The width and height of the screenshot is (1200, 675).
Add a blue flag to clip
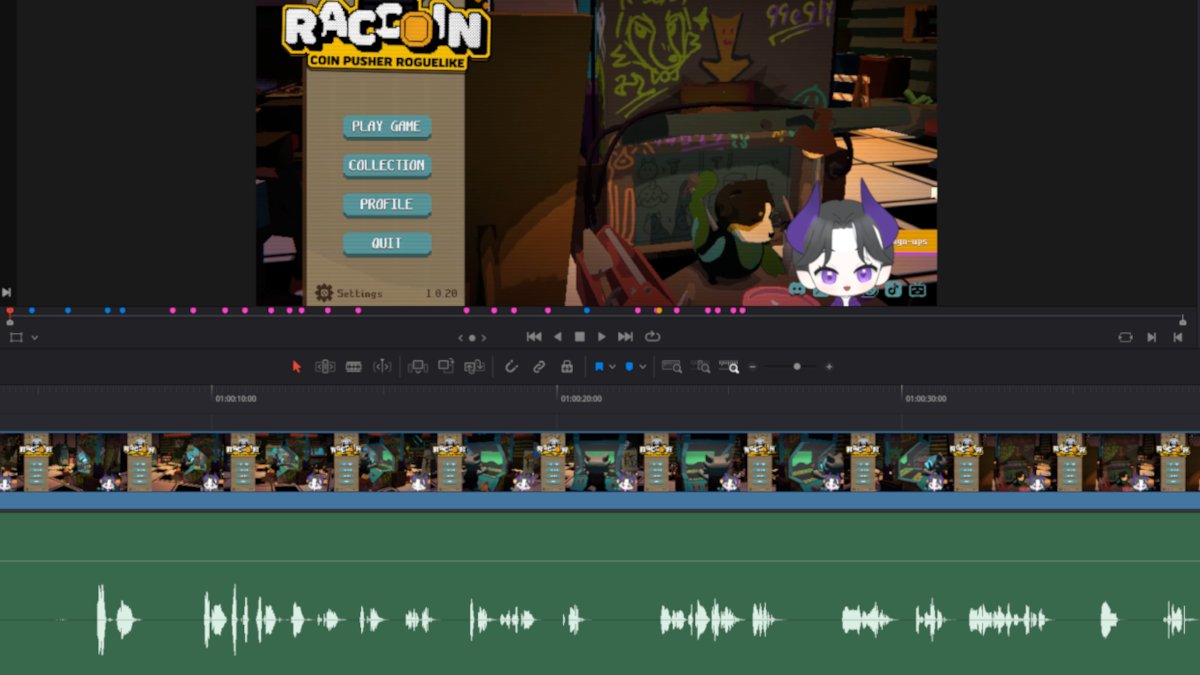click(599, 367)
